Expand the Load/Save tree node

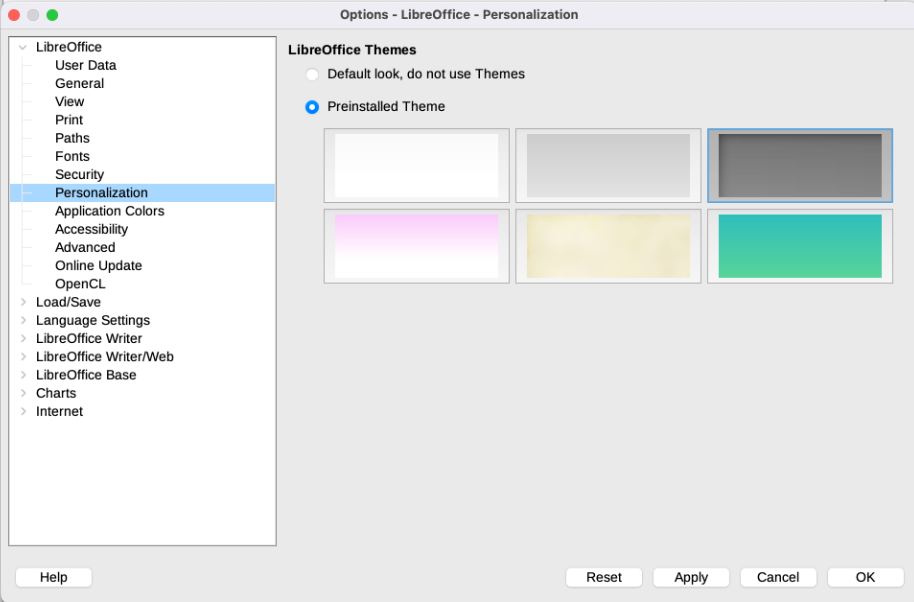click(23, 302)
